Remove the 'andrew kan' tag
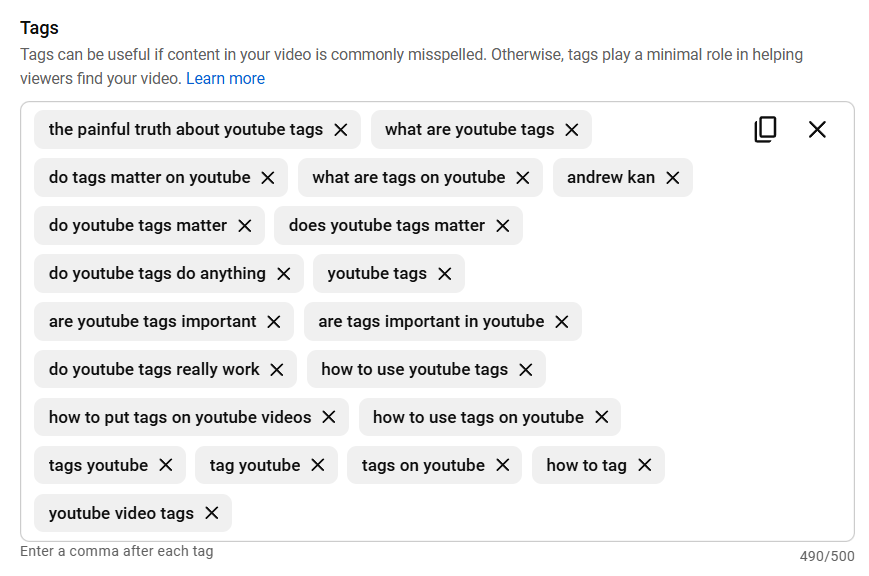The height and width of the screenshot is (576, 869). [672, 178]
